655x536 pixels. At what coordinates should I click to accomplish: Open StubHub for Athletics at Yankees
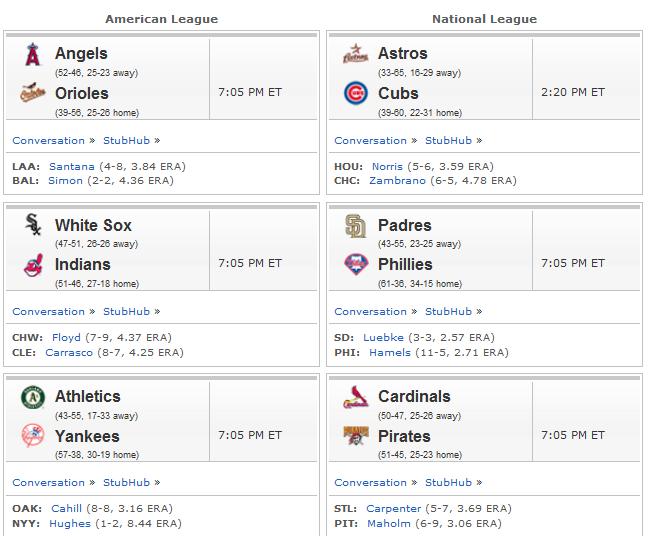(126, 482)
